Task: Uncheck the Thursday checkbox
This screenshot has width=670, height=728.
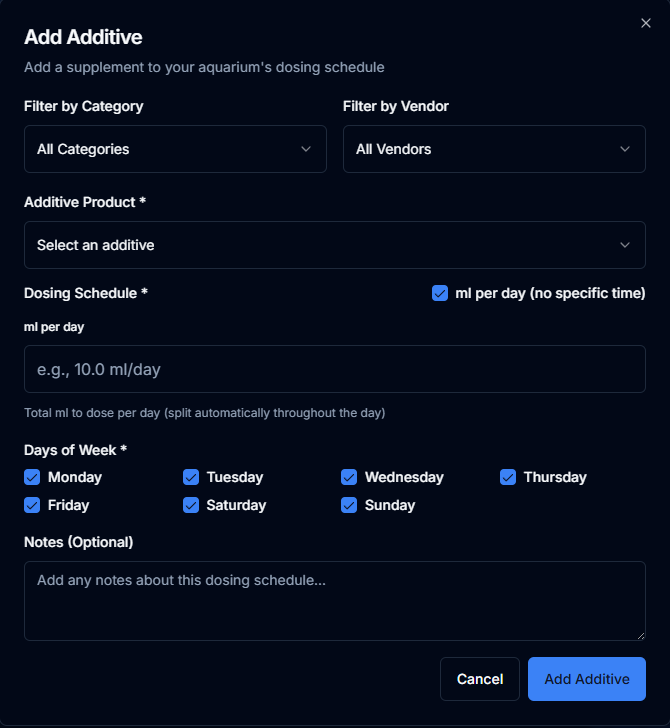Action: click(508, 477)
